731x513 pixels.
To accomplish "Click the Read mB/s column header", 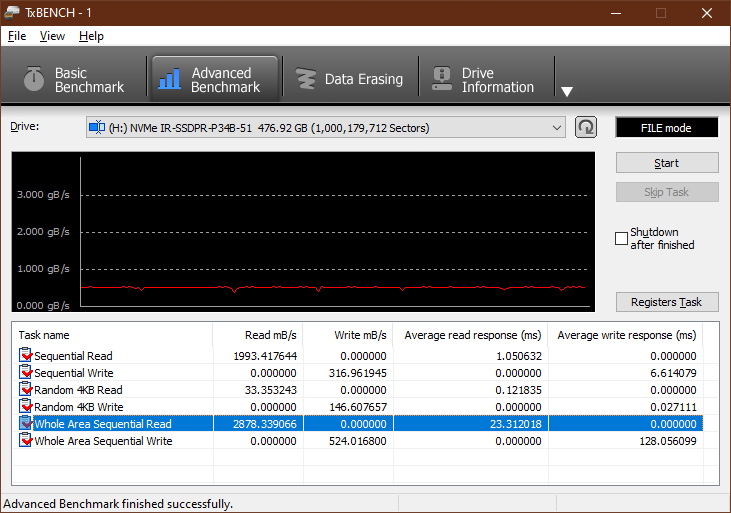I will [258, 335].
